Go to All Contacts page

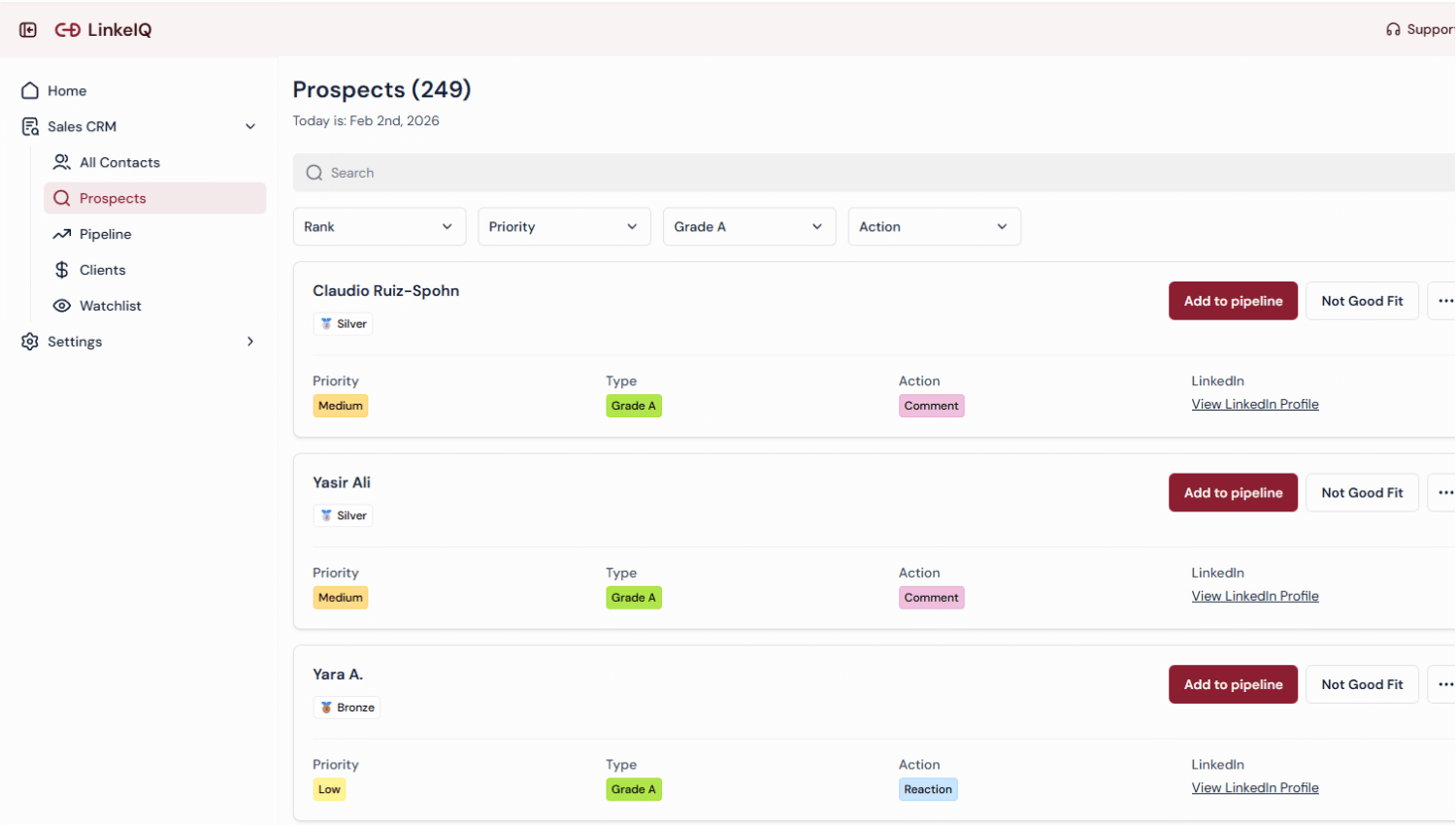point(119,163)
